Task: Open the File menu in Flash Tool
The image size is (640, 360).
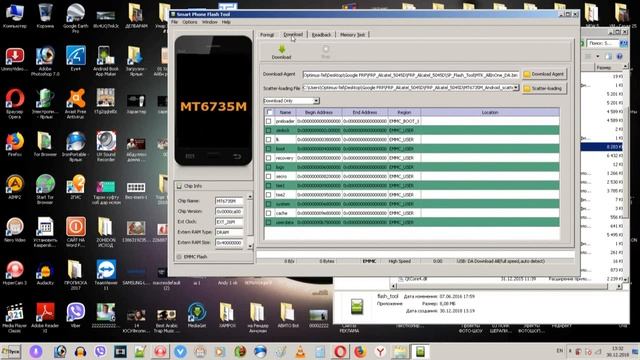Action: pyautogui.click(x=174, y=22)
